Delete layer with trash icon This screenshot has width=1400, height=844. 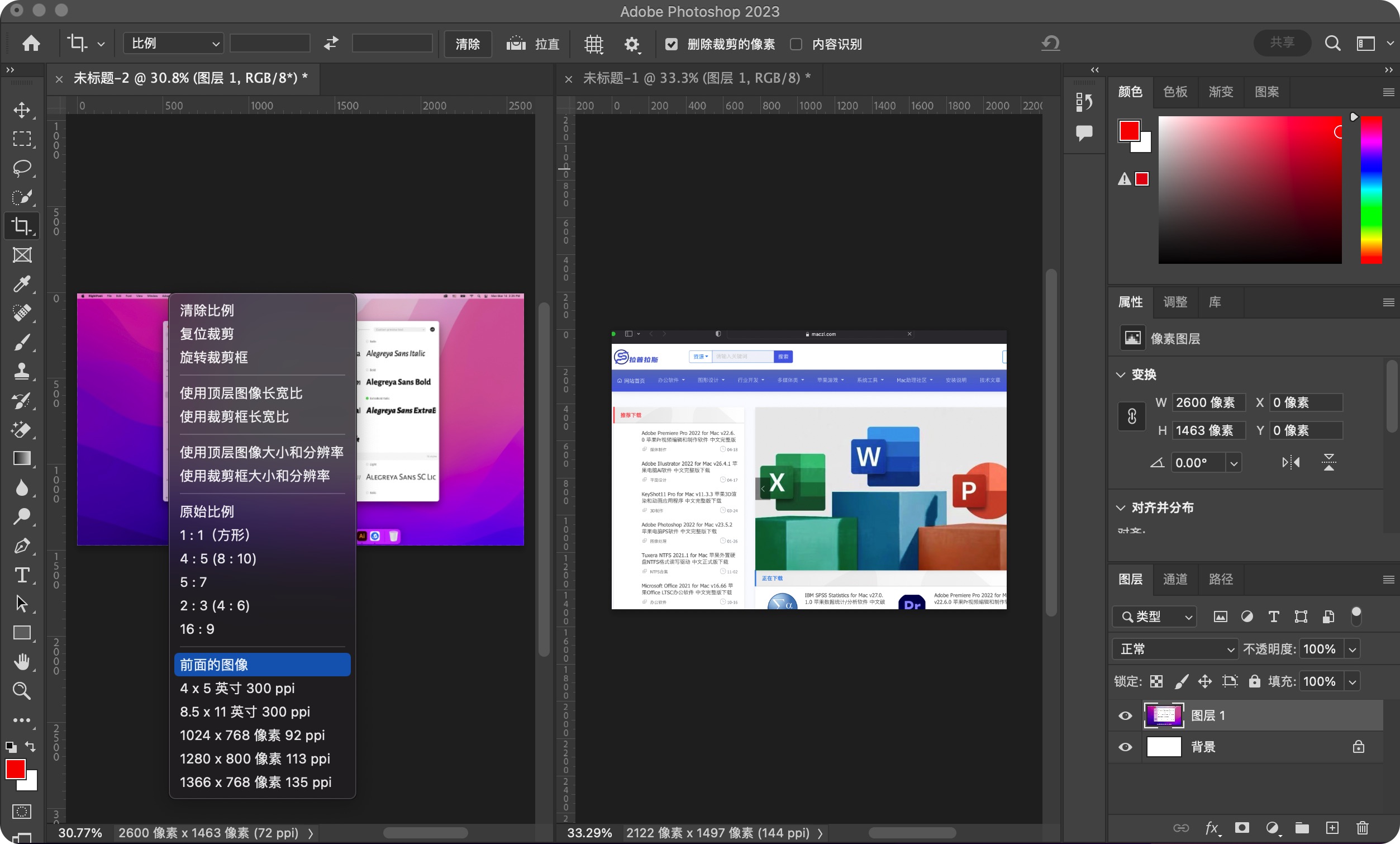(x=1363, y=828)
